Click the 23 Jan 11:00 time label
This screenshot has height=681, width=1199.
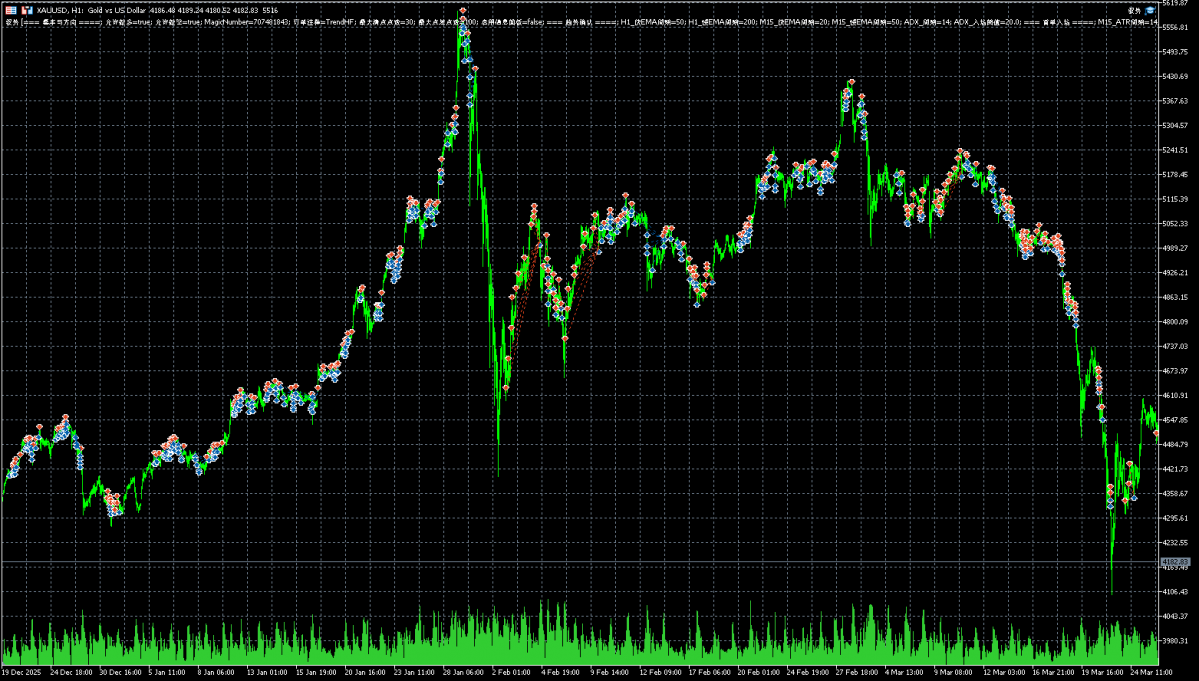[413, 673]
